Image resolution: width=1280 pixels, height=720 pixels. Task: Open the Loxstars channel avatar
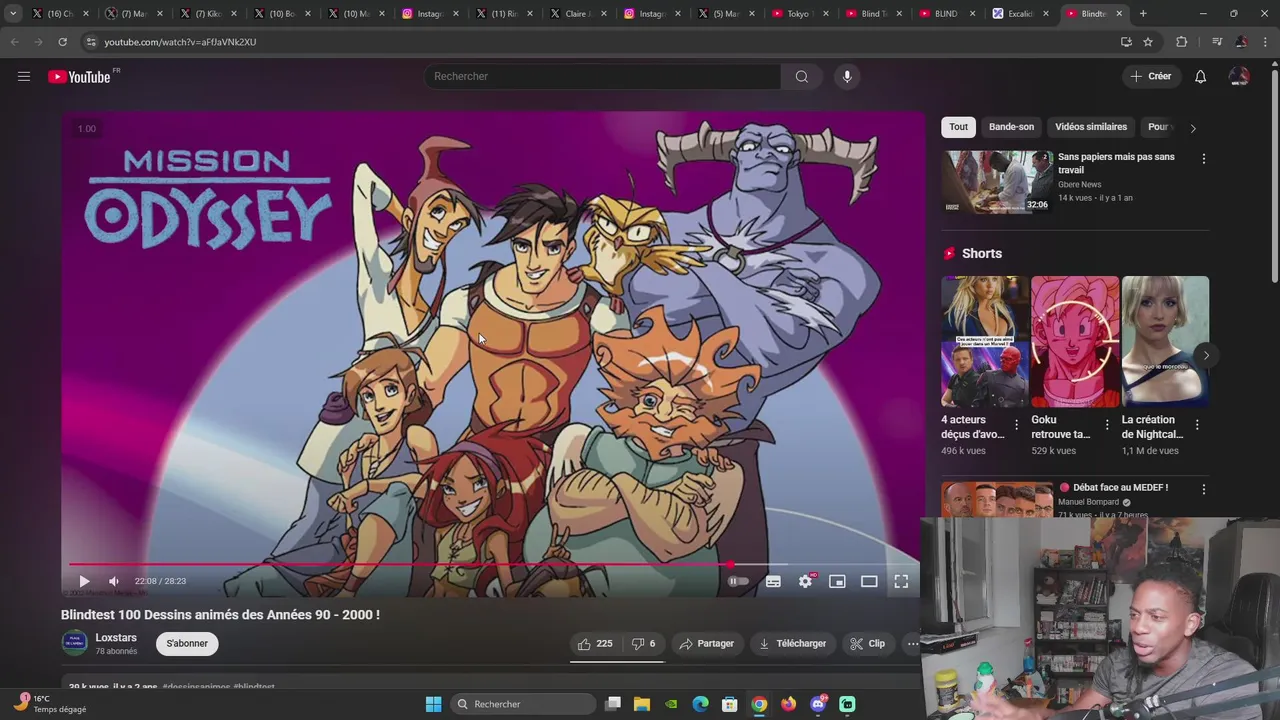[x=74, y=643]
